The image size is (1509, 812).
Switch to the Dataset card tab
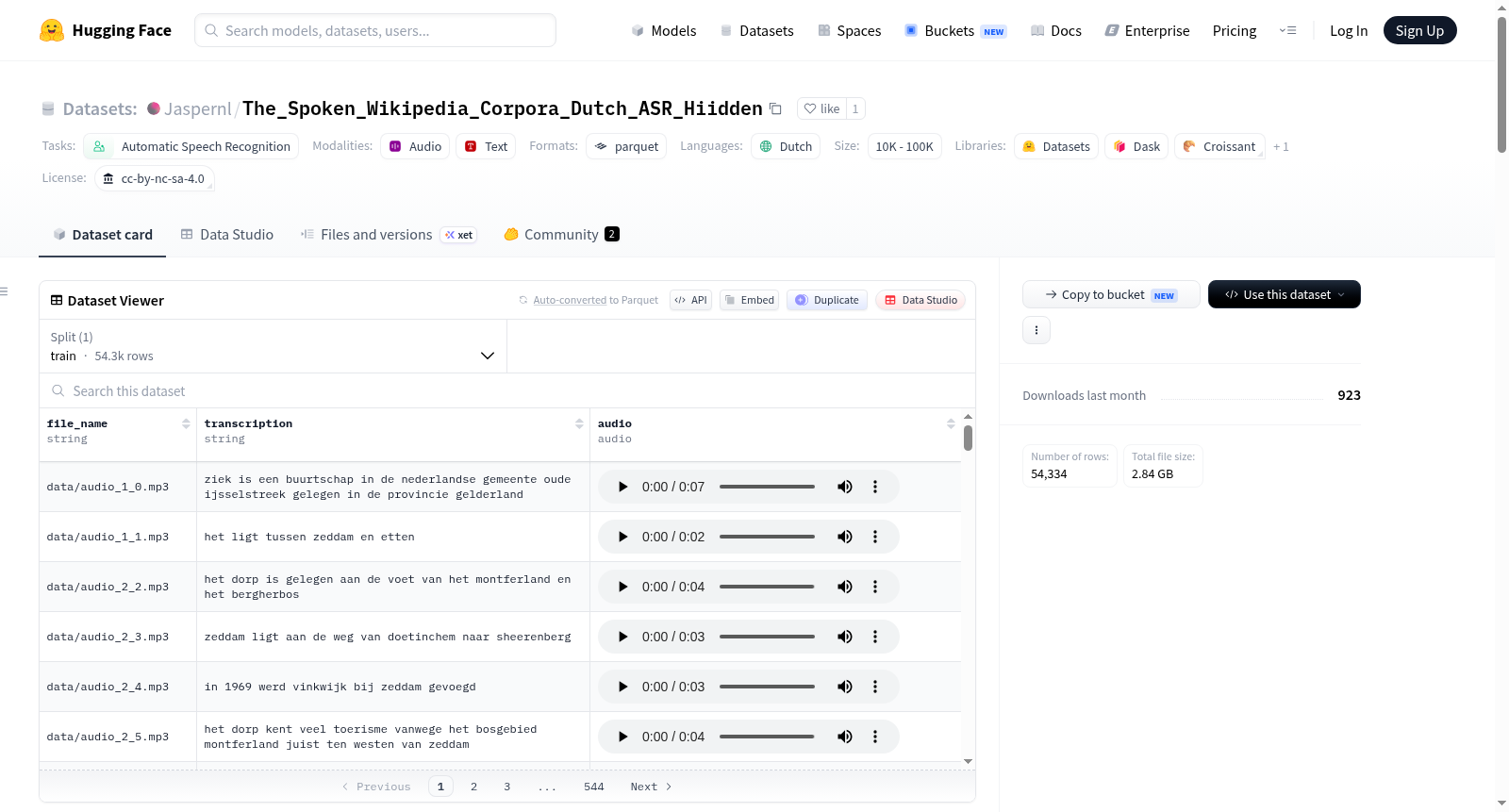click(x=103, y=234)
